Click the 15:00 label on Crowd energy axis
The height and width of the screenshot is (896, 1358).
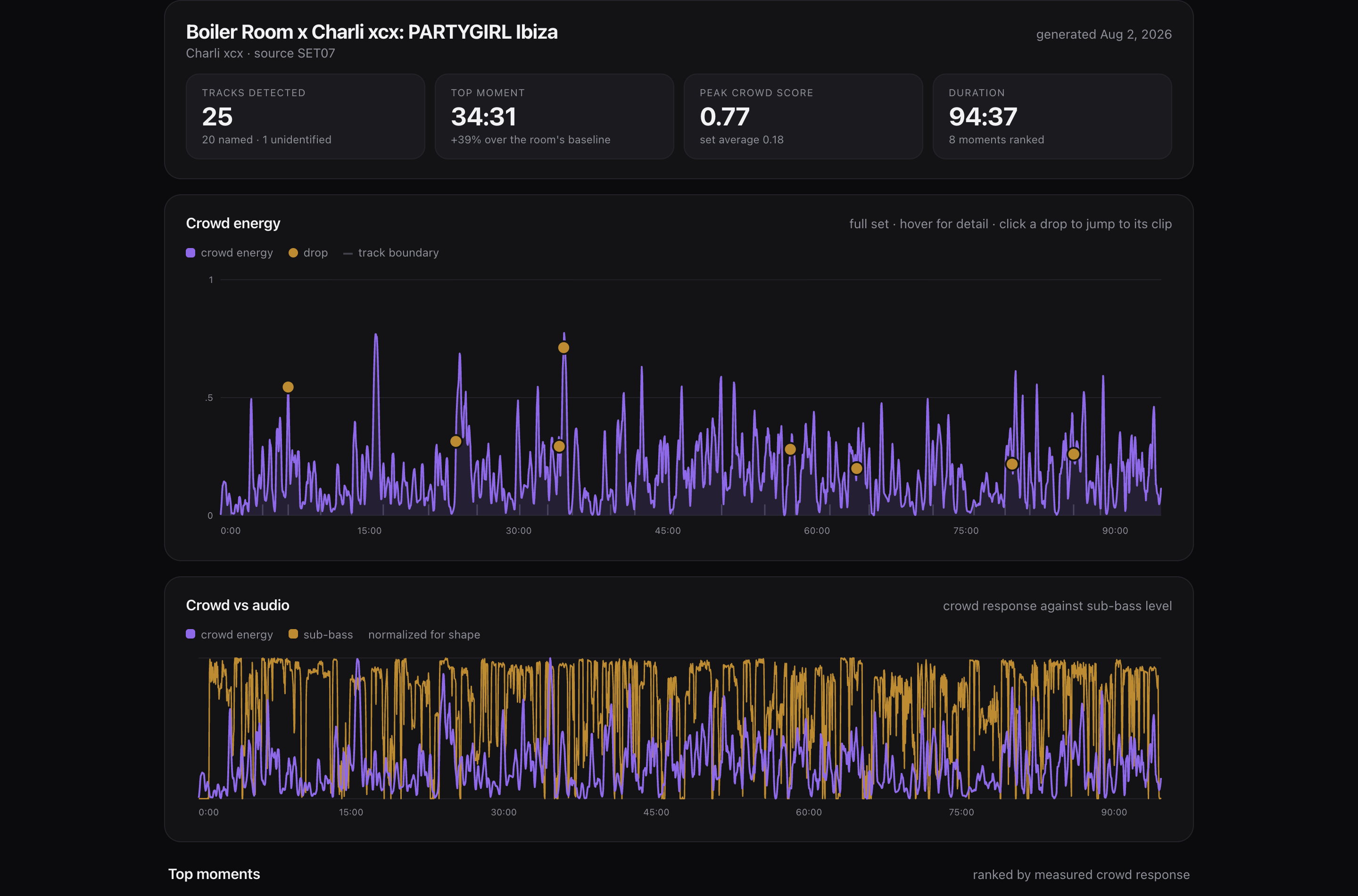point(370,531)
